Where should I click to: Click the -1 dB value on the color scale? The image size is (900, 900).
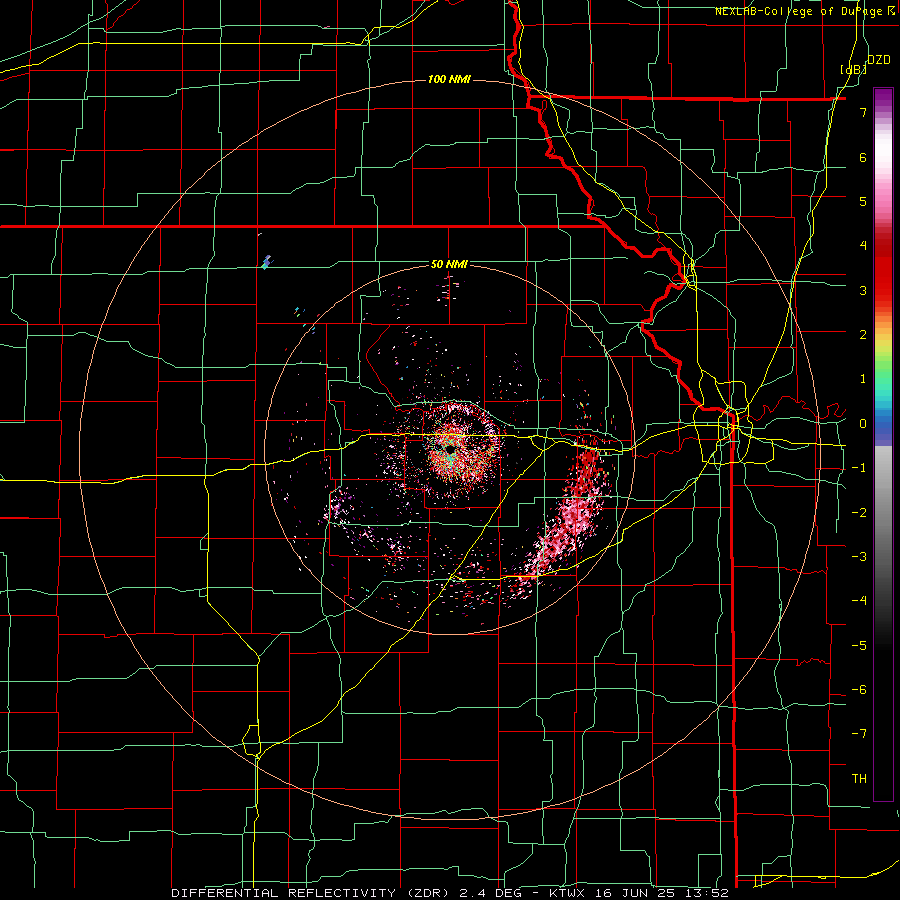pos(859,468)
